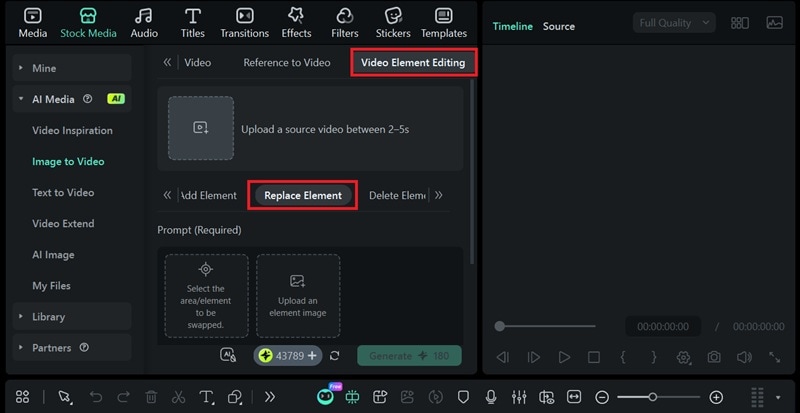This screenshot has width=800, height=413.
Task: Switch to the Reference to Video tab
Action: [x=287, y=63]
